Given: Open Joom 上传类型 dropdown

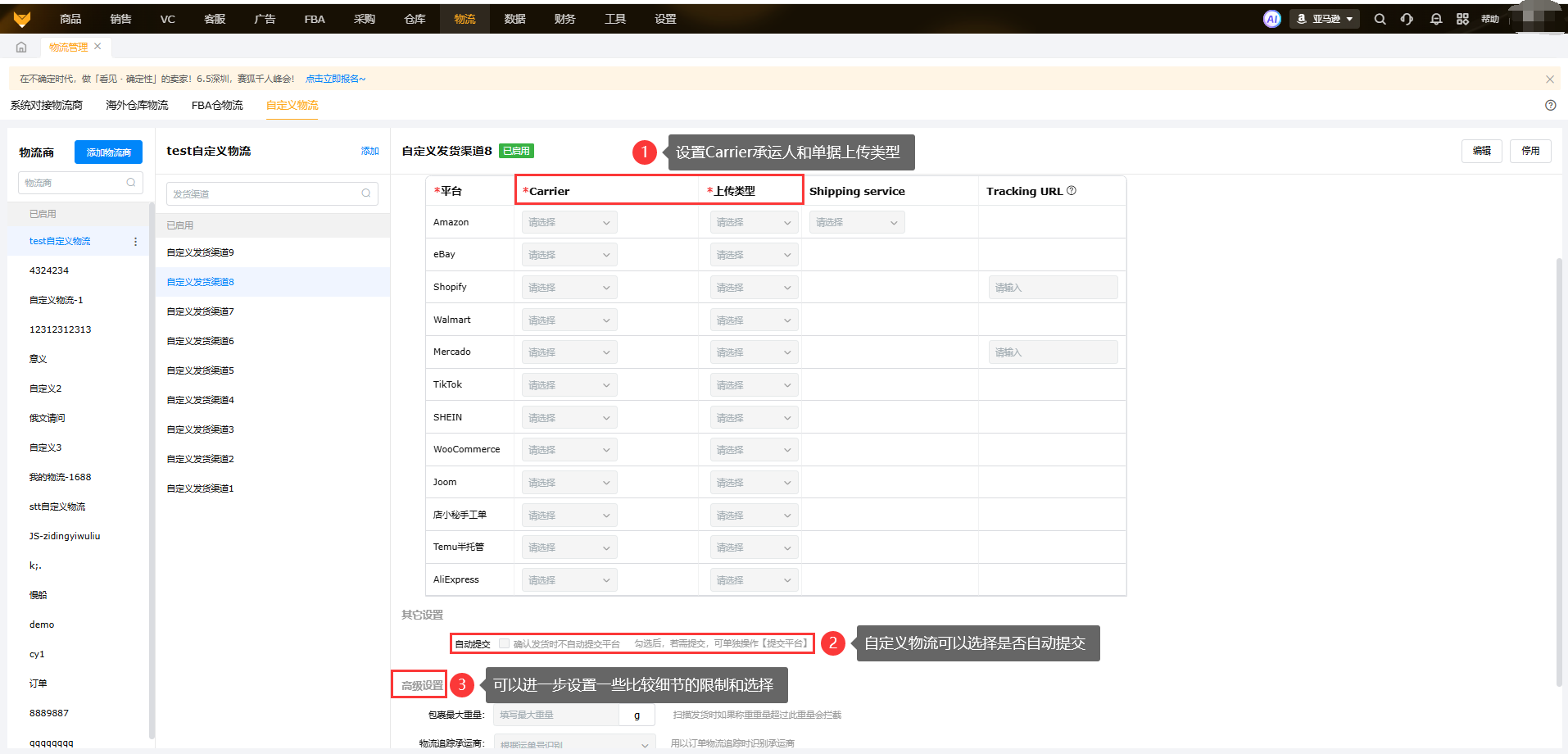Looking at the screenshot, I should 754,483.
